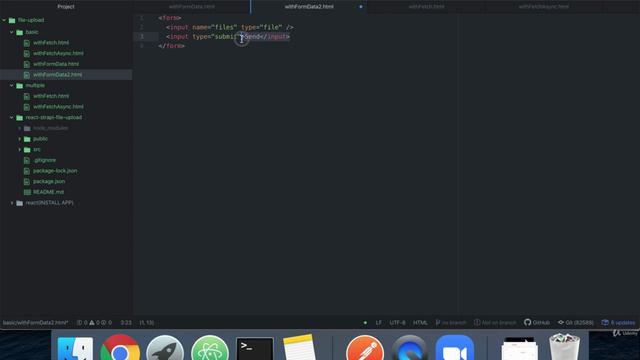This screenshot has height=360, width=640.
Task: Place cursor in the opening <form> tag
Action: (x=170, y=18)
